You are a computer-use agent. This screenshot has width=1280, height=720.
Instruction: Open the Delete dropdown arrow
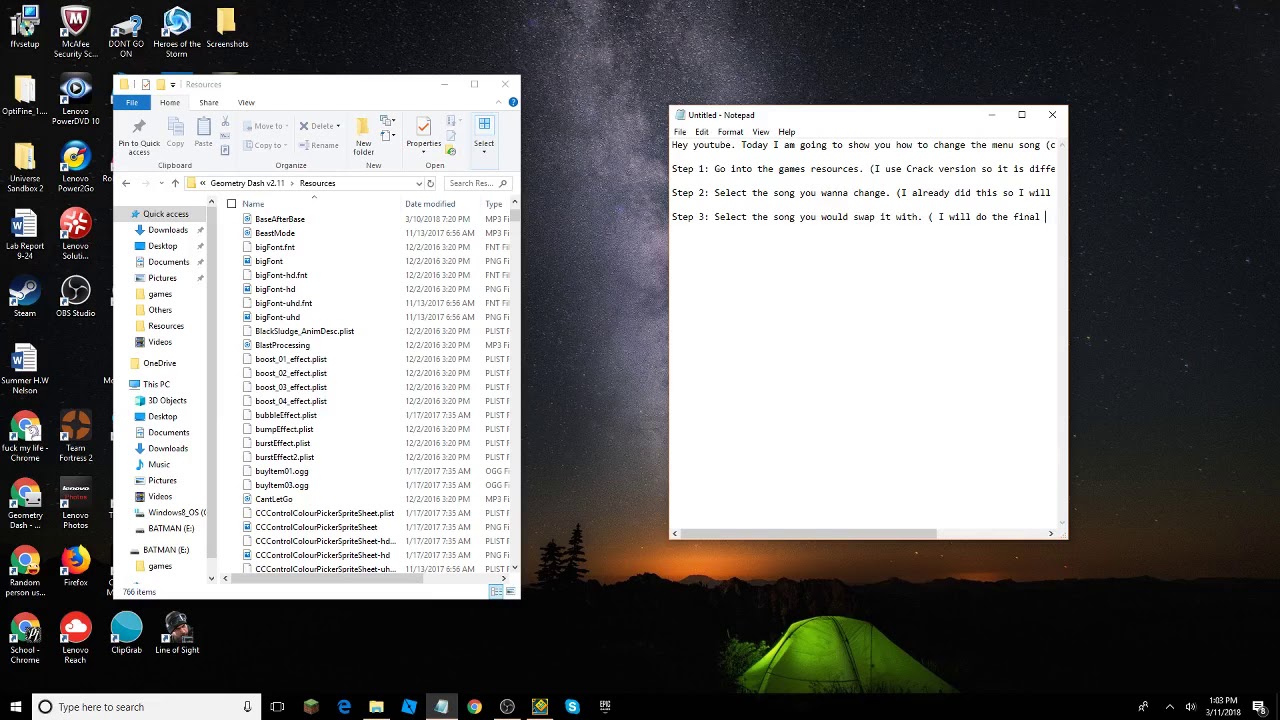(338, 126)
